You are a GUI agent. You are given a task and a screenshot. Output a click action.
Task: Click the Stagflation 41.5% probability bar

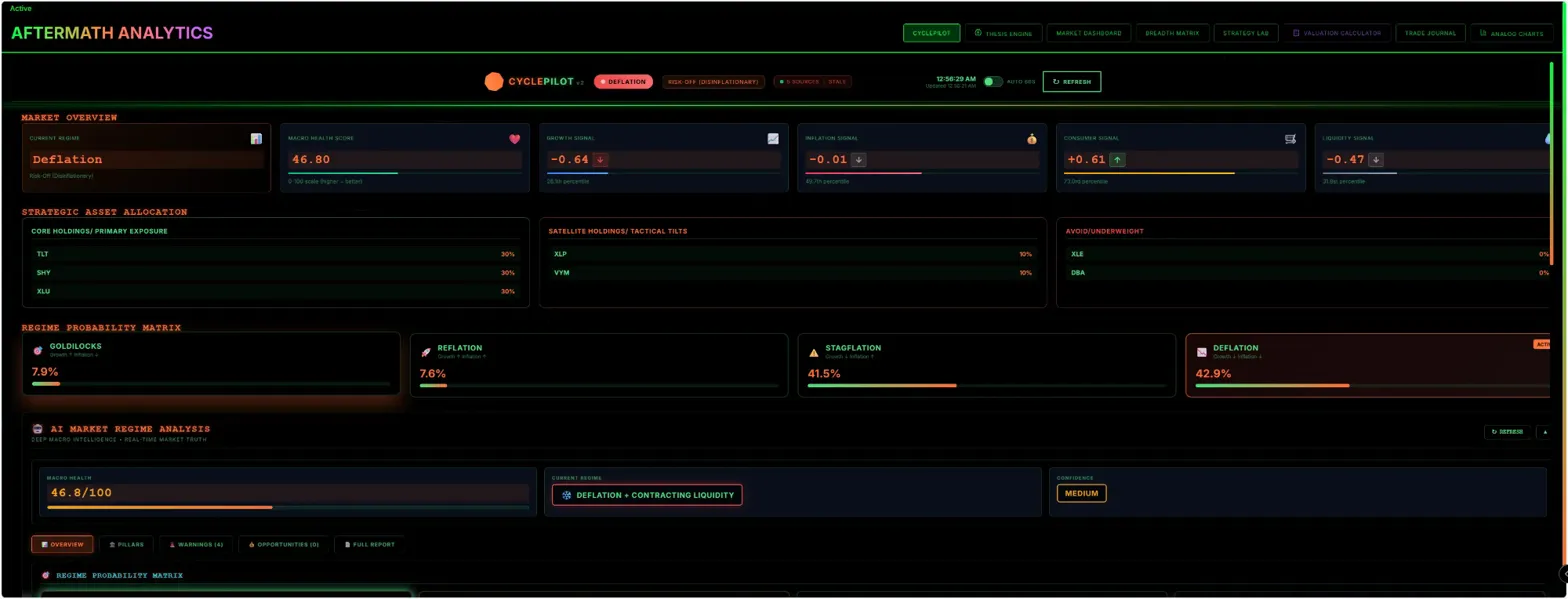coord(986,385)
